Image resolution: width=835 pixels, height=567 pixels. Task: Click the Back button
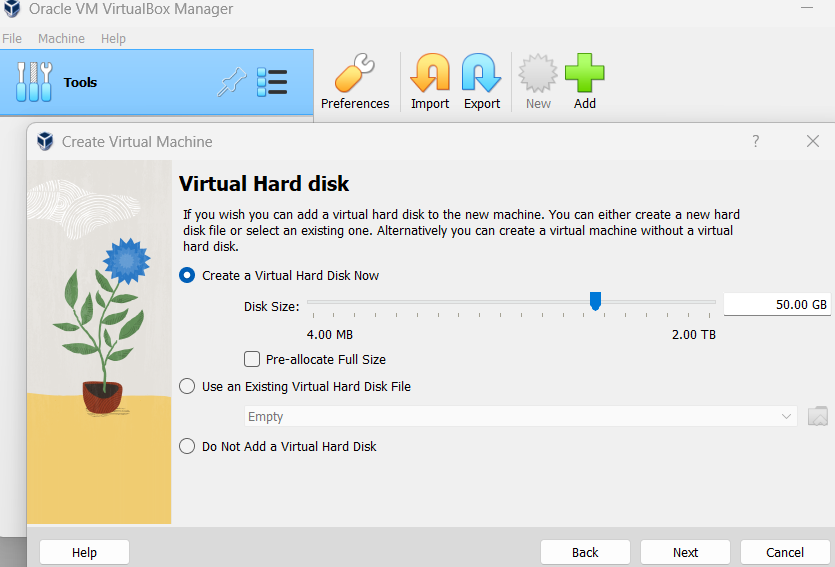click(x=585, y=552)
